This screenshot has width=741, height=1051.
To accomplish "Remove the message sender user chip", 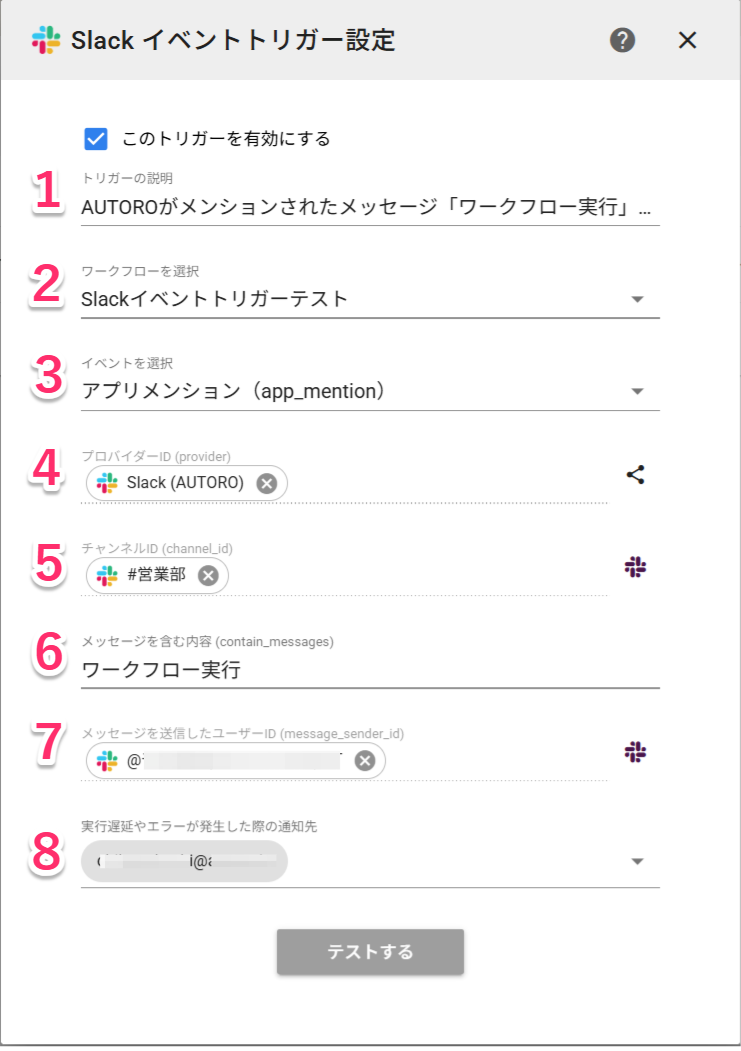I will coord(364,761).
